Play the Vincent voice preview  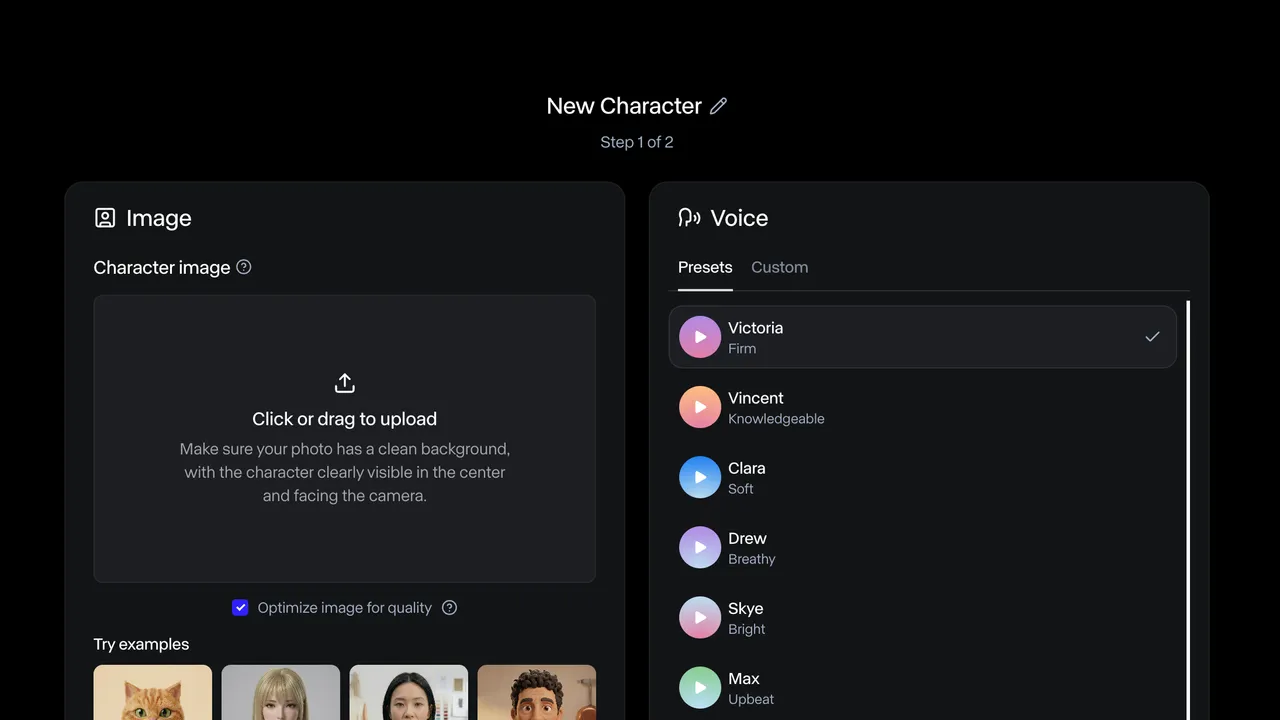tap(700, 407)
